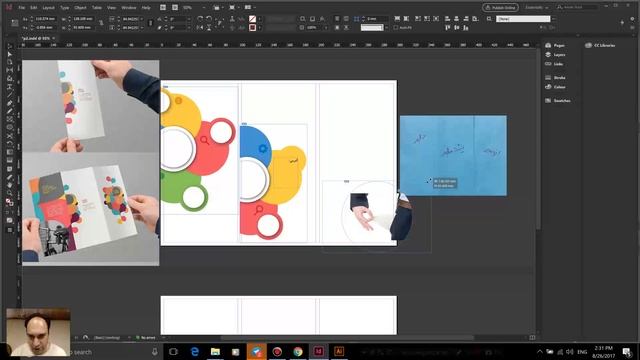
Task: Toggle the constrain width and height link
Action: 101,23
